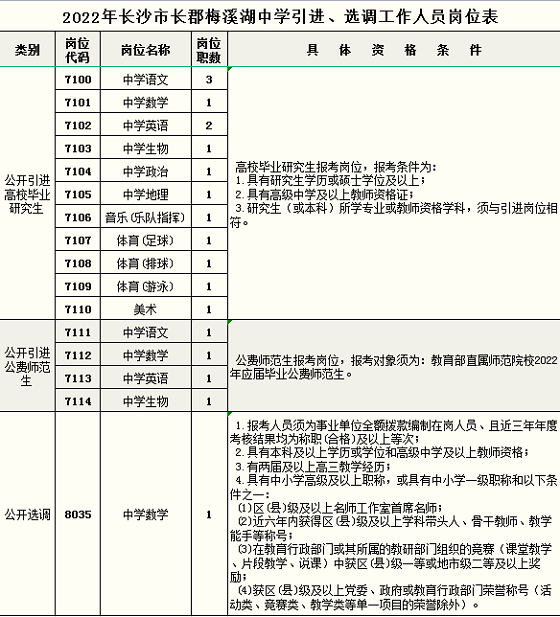This screenshot has width=560, height=617.
Task: Click the 中学地理 cell
Action: pyautogui.click(x=146, y=194)
